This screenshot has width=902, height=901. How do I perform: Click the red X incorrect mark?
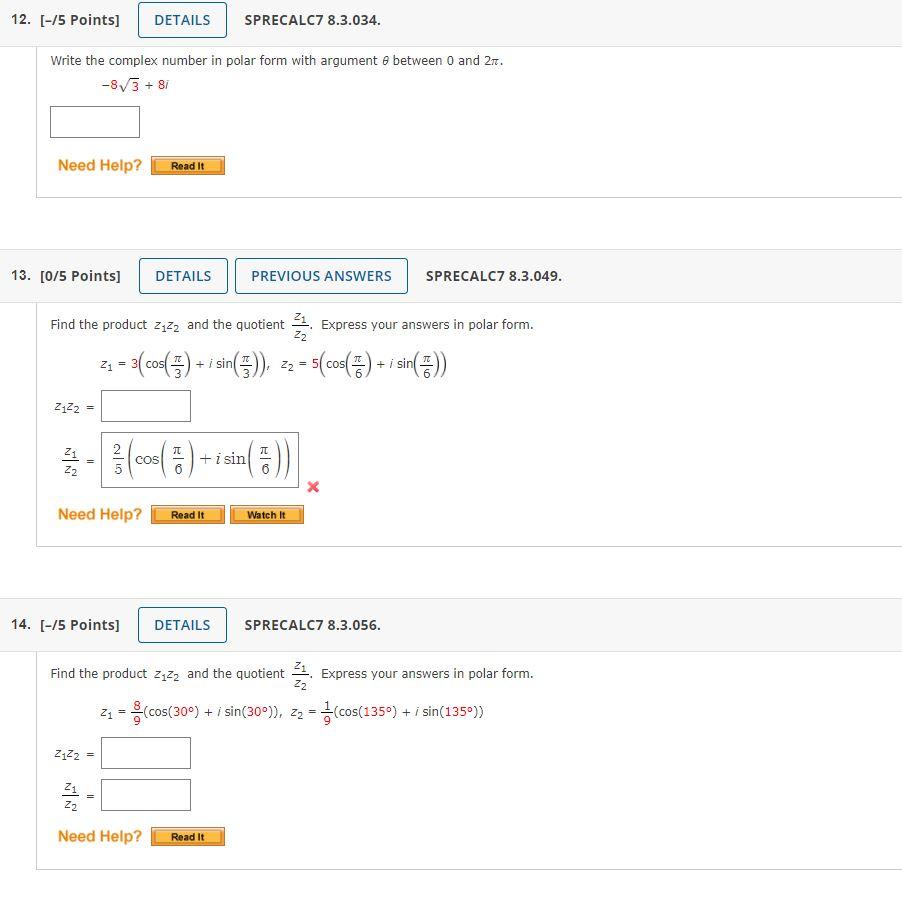point(313,487)
